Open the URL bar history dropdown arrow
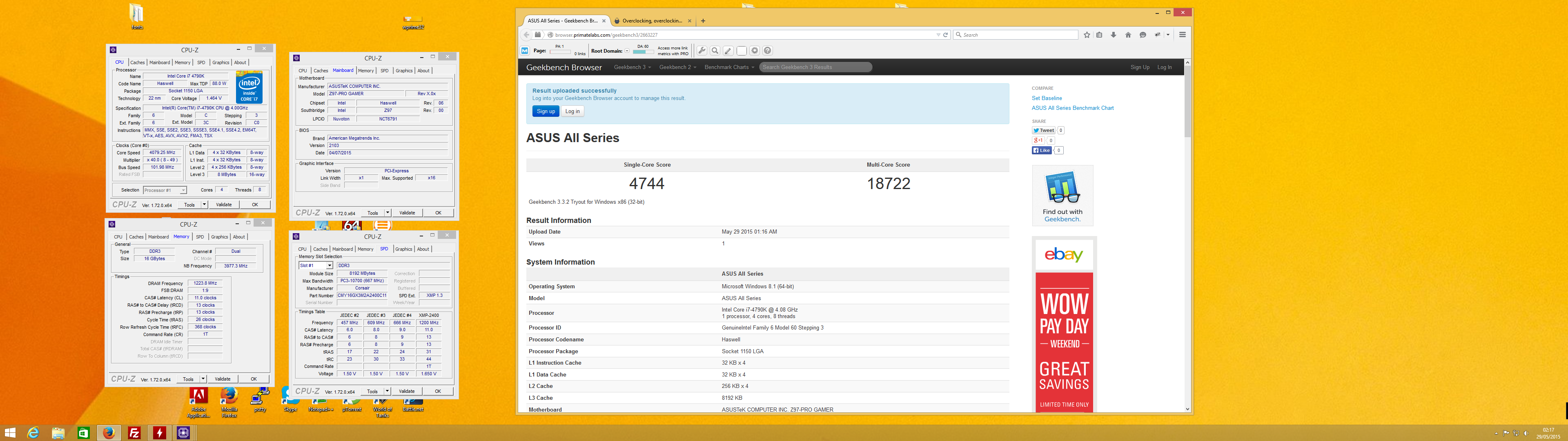Image resolution: width=1568 pixels, height=441 pixels. [938, 35]
